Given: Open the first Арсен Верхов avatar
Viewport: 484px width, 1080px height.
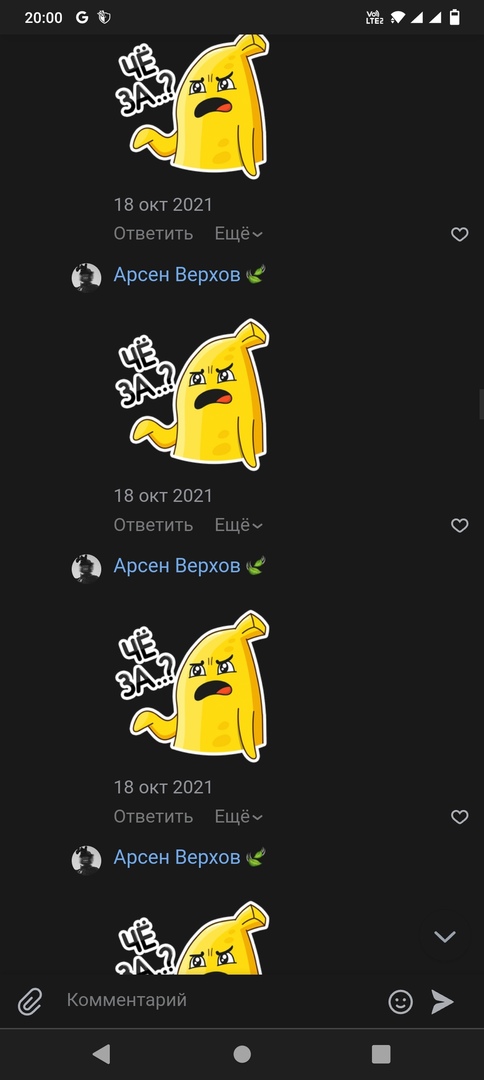Looking at the screenshot, I should pyautogui.click(x=87, y=278).
